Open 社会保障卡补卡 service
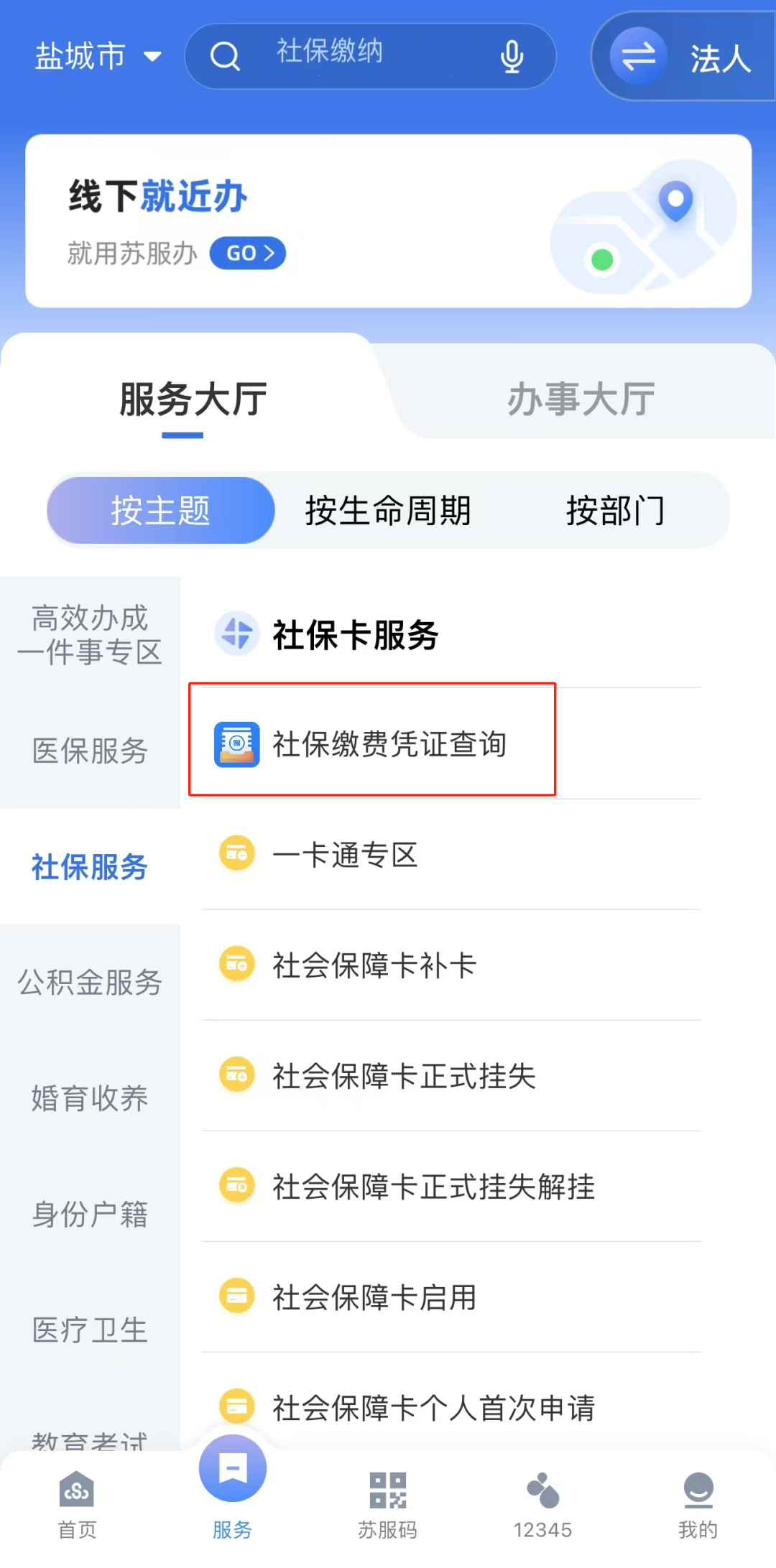This screenshot has height=1568, width=776. tap(374, 965)
